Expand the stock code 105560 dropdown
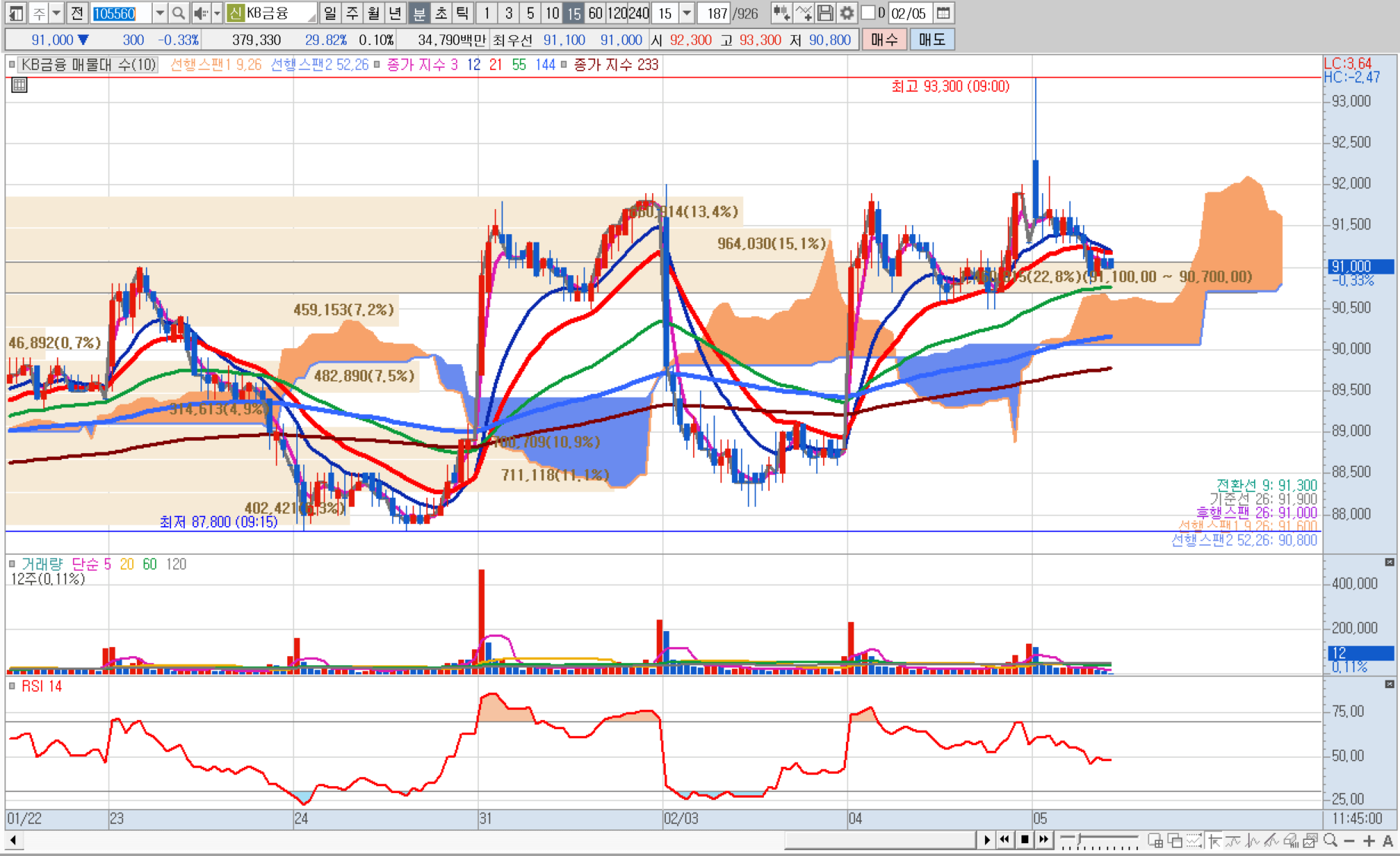 (x=160, y=13)
